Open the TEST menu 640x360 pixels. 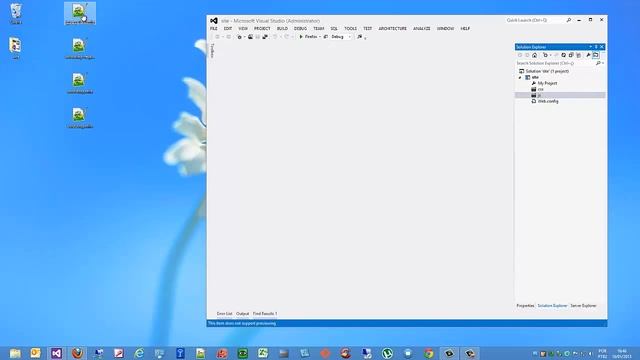click(x=367, y=29)
